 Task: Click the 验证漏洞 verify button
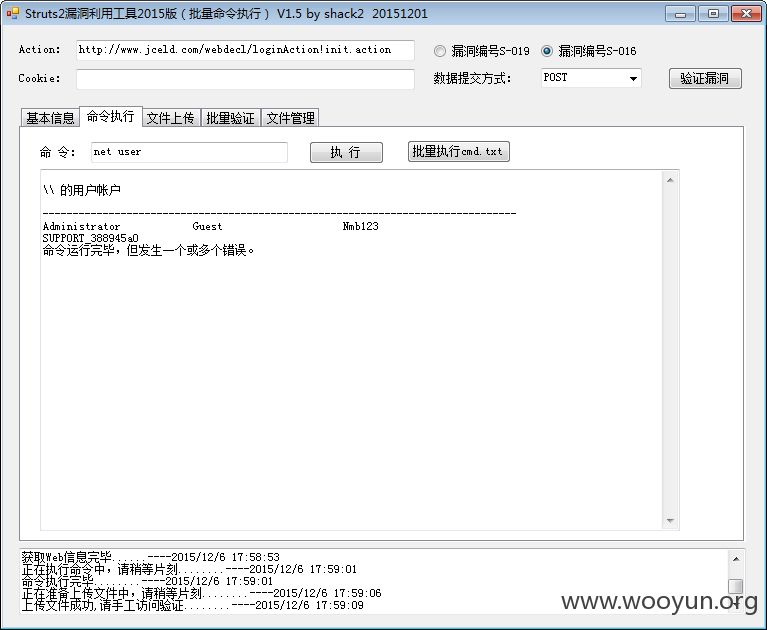tap(705, 78)
